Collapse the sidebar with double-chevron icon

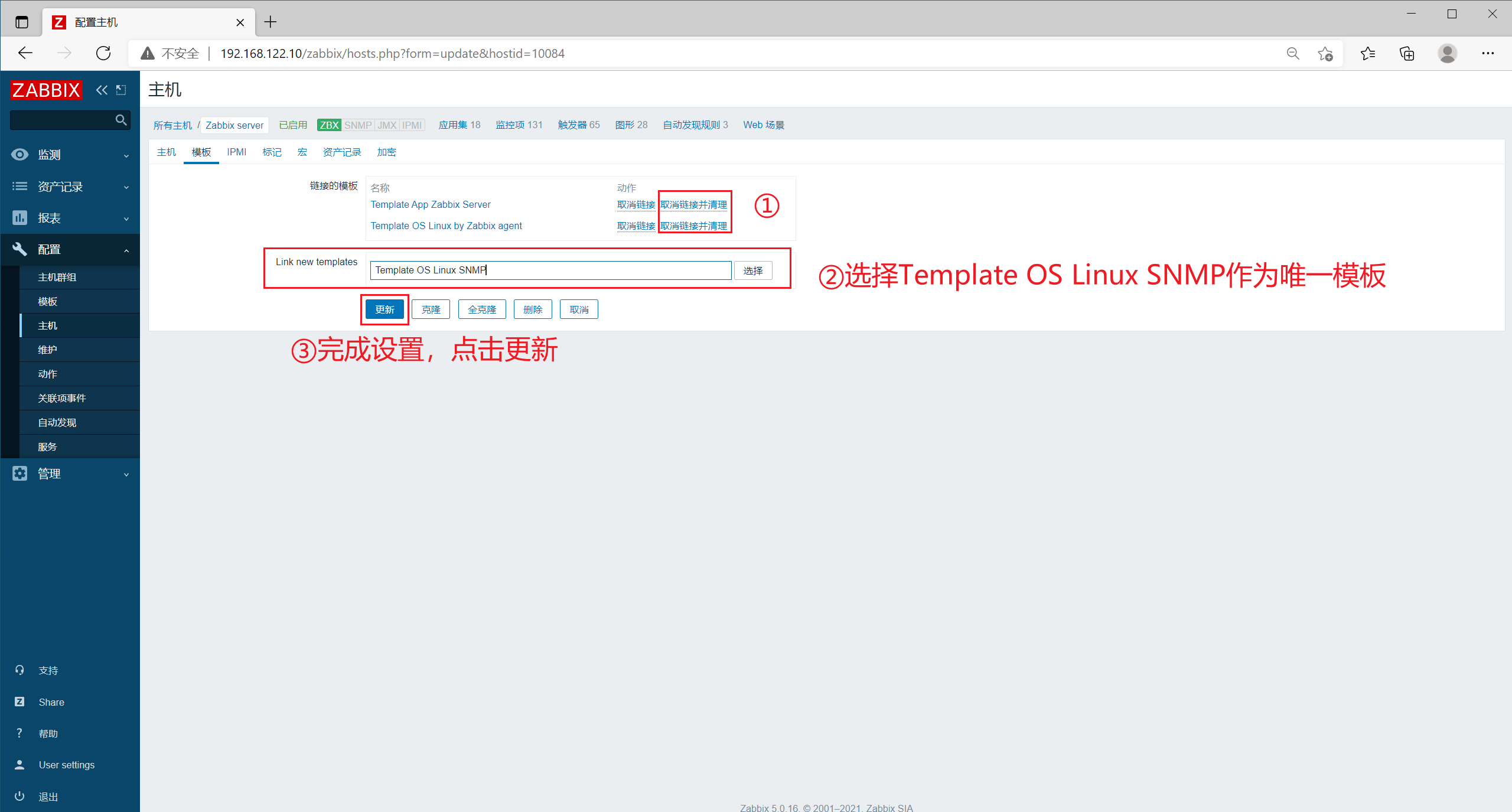tap(102, 90)
